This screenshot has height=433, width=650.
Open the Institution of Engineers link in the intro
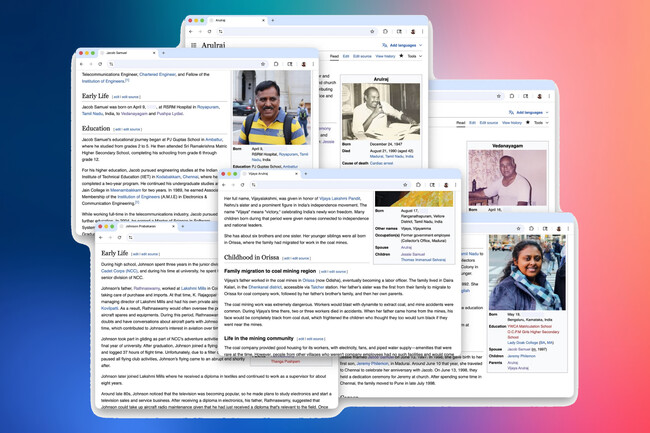[103, 81]
